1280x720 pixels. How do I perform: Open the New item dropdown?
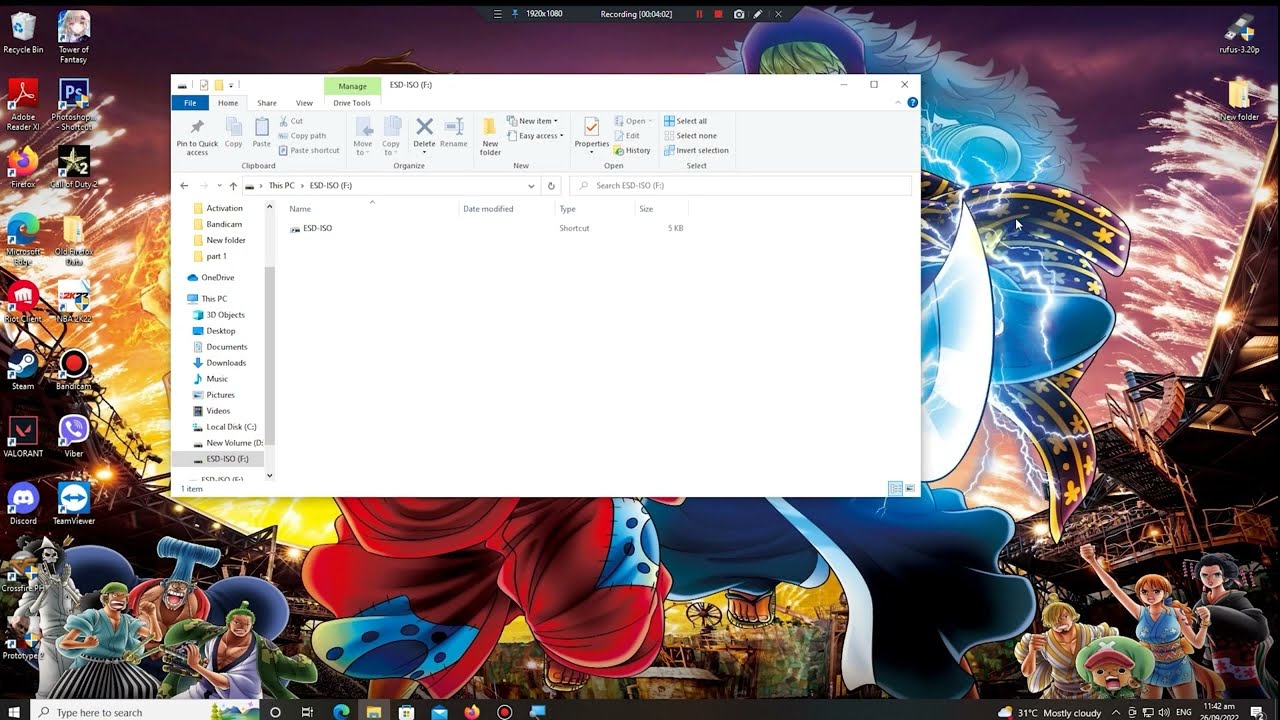533,121
